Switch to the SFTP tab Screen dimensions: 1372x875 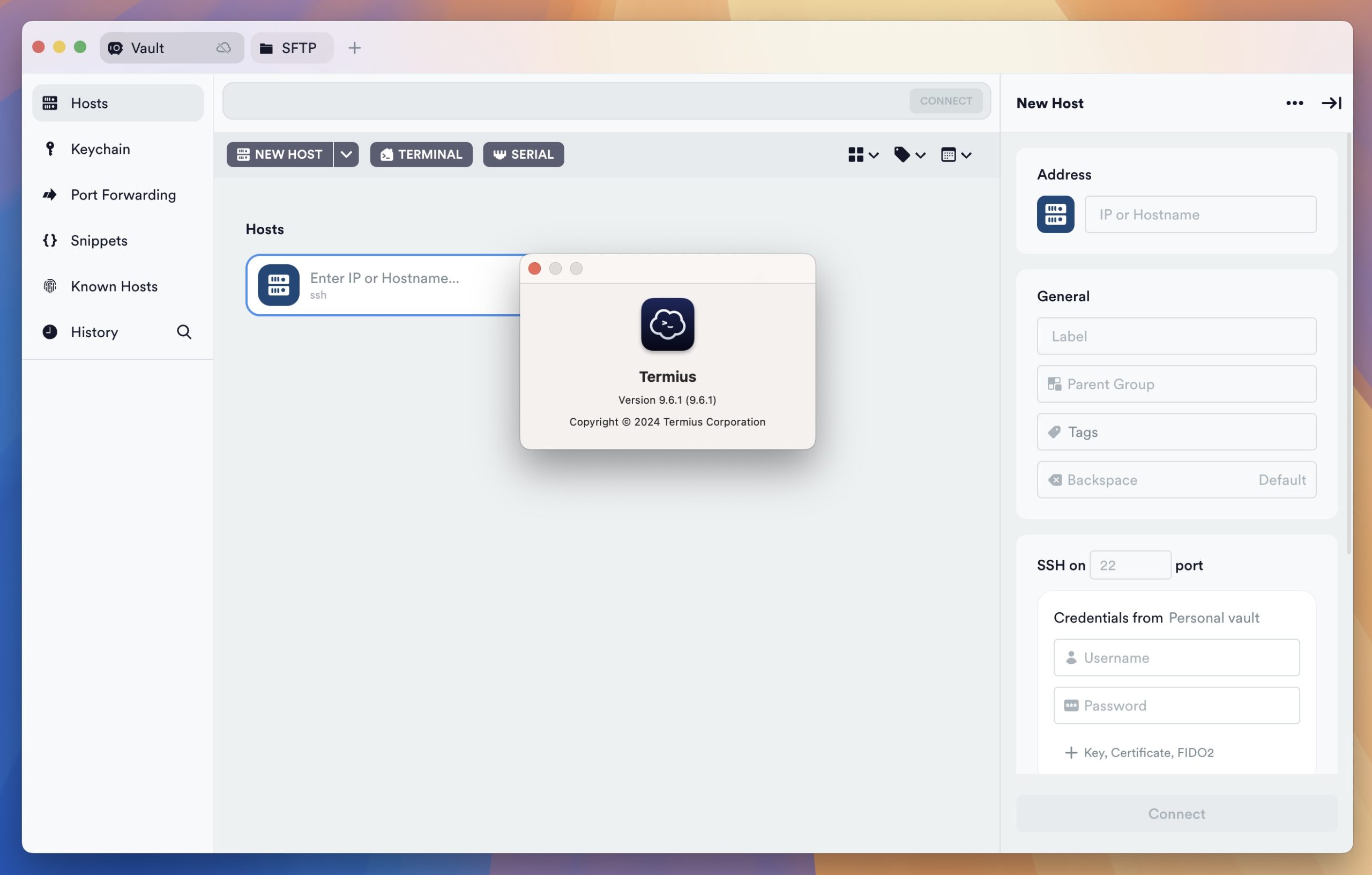click(x=292, y=48)
